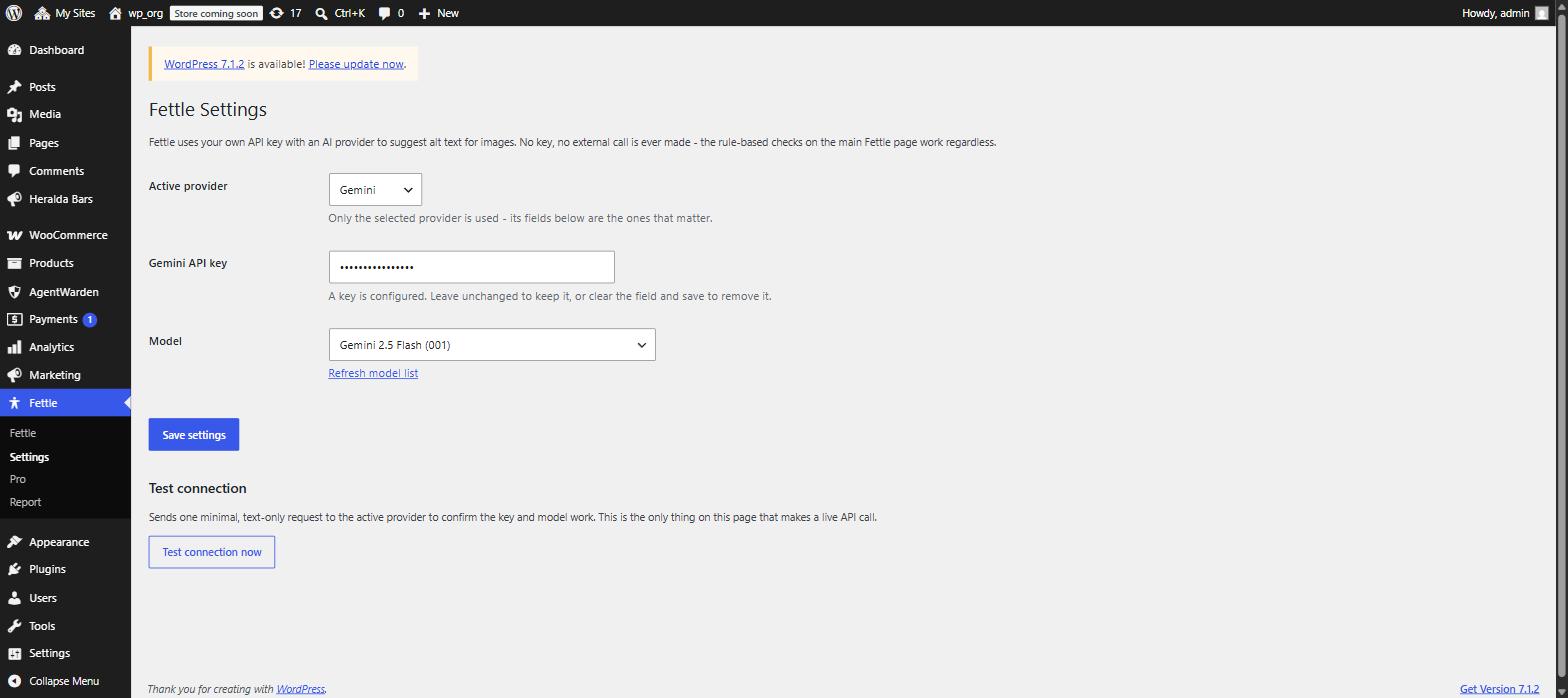
Task: Click the admin avatar in top bar
Action: click(1541, 13)
